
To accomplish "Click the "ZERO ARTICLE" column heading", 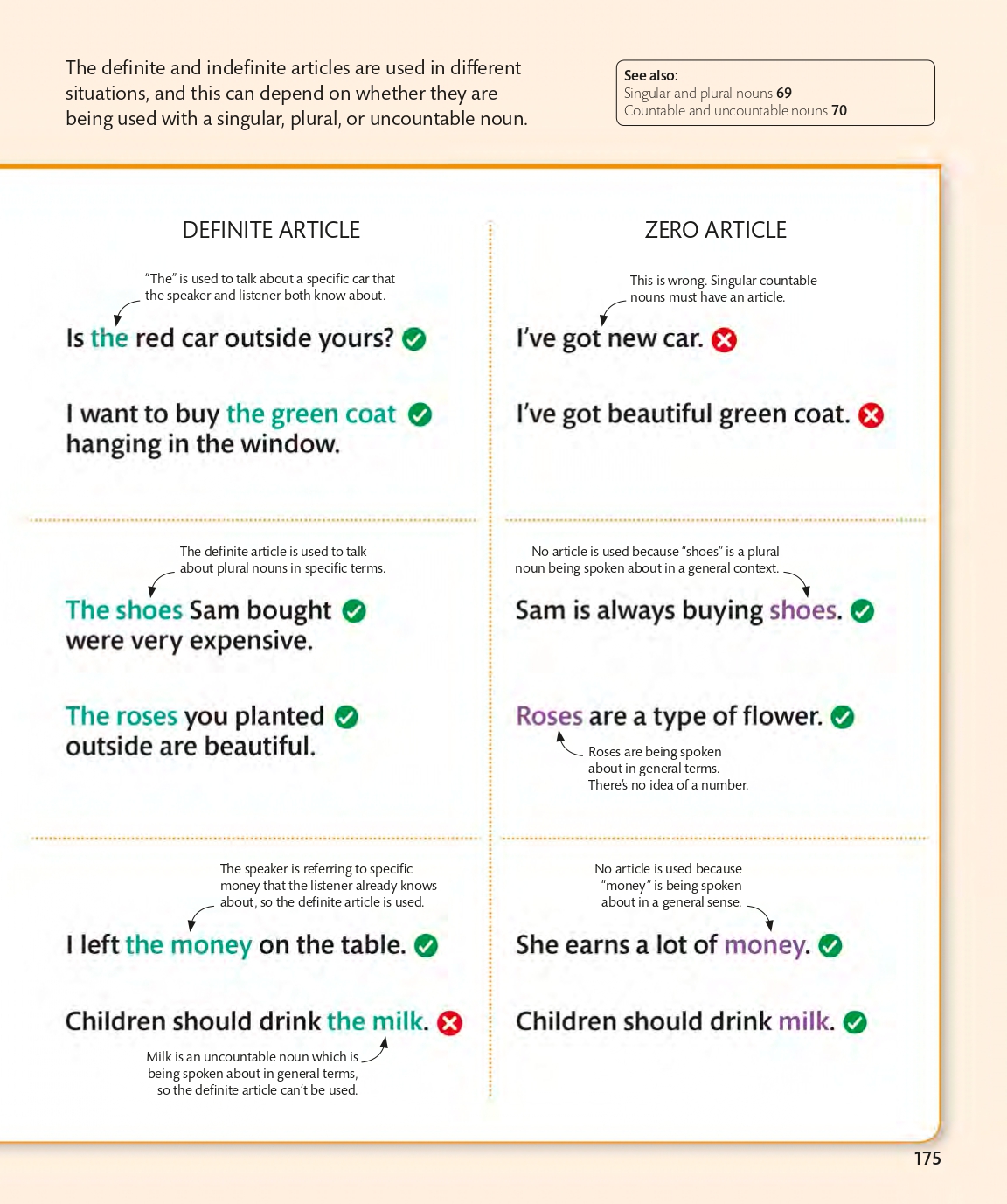I will [715, 230].
